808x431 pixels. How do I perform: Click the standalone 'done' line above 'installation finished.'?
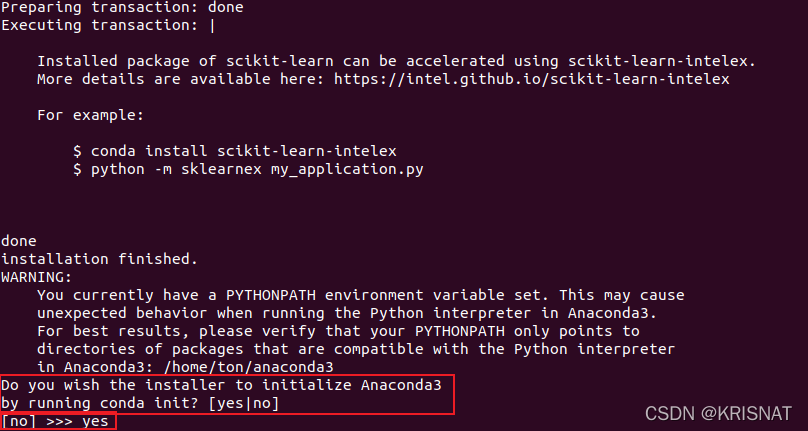click(x=18, y=241)
